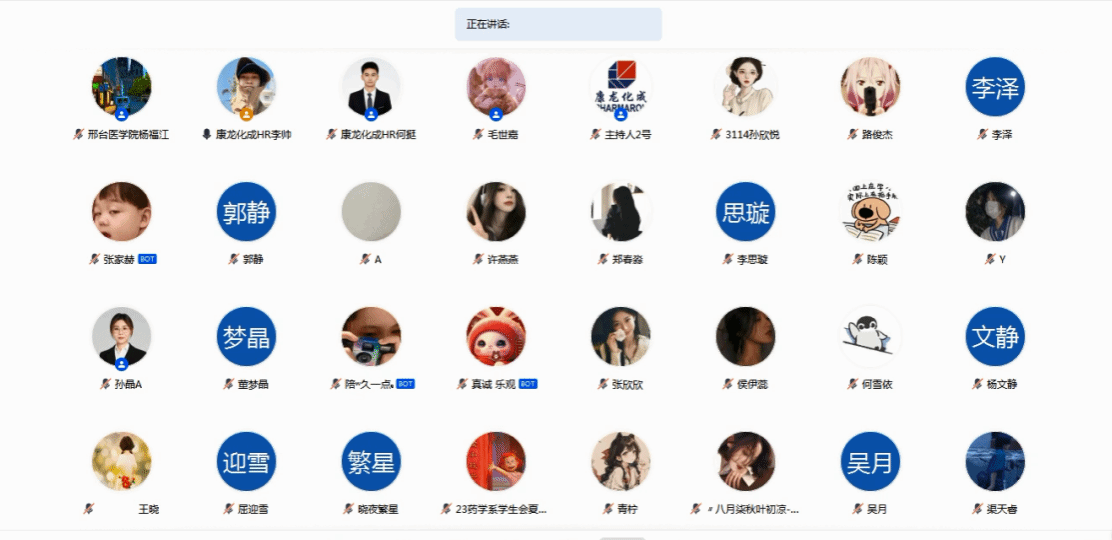Image resolution: width=1112 pixels, height=540 pixels.
Task: Click the active microphone icon beside 康龙化成HR李帅
Action: pos(206,134)
